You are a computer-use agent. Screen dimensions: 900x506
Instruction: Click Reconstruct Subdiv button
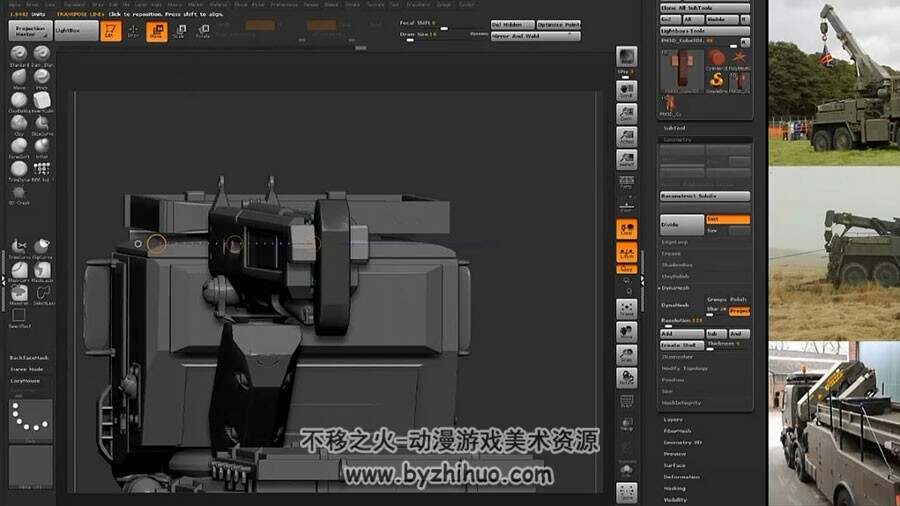(x=705, y=196)
